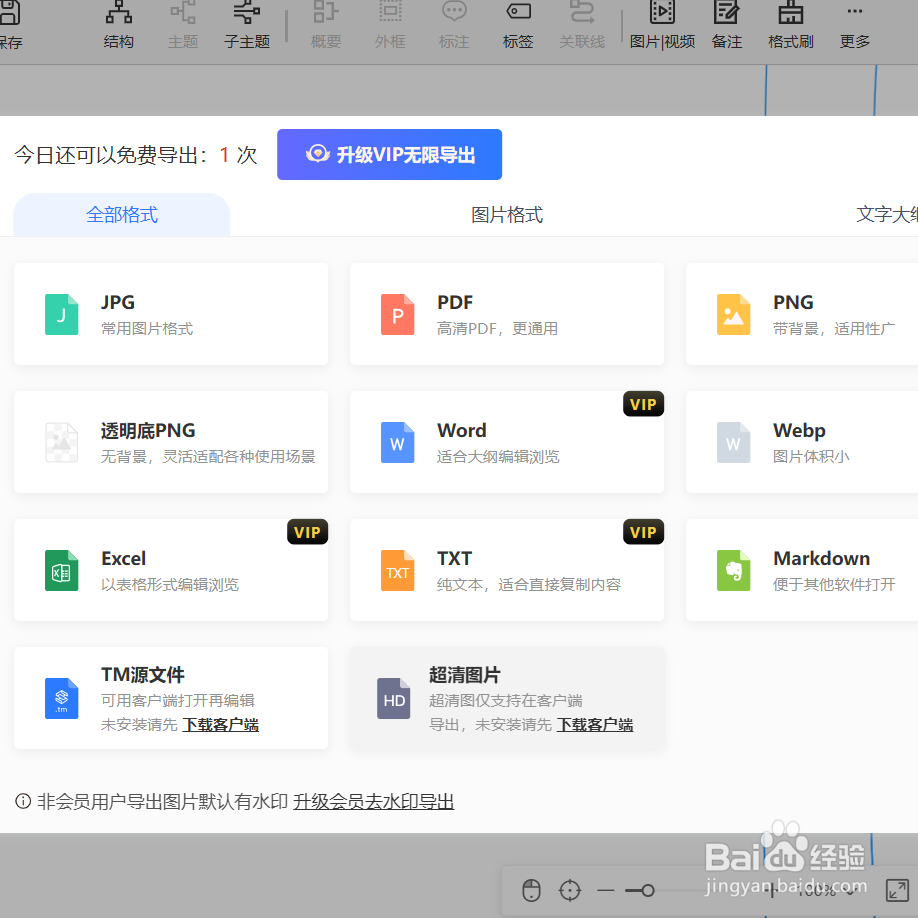Image resolution: width=918 pixels, height=918 pixels.
Task: Open 升级会员去水印导出 link
Action: pyautogui.click(x=374, y=801)
